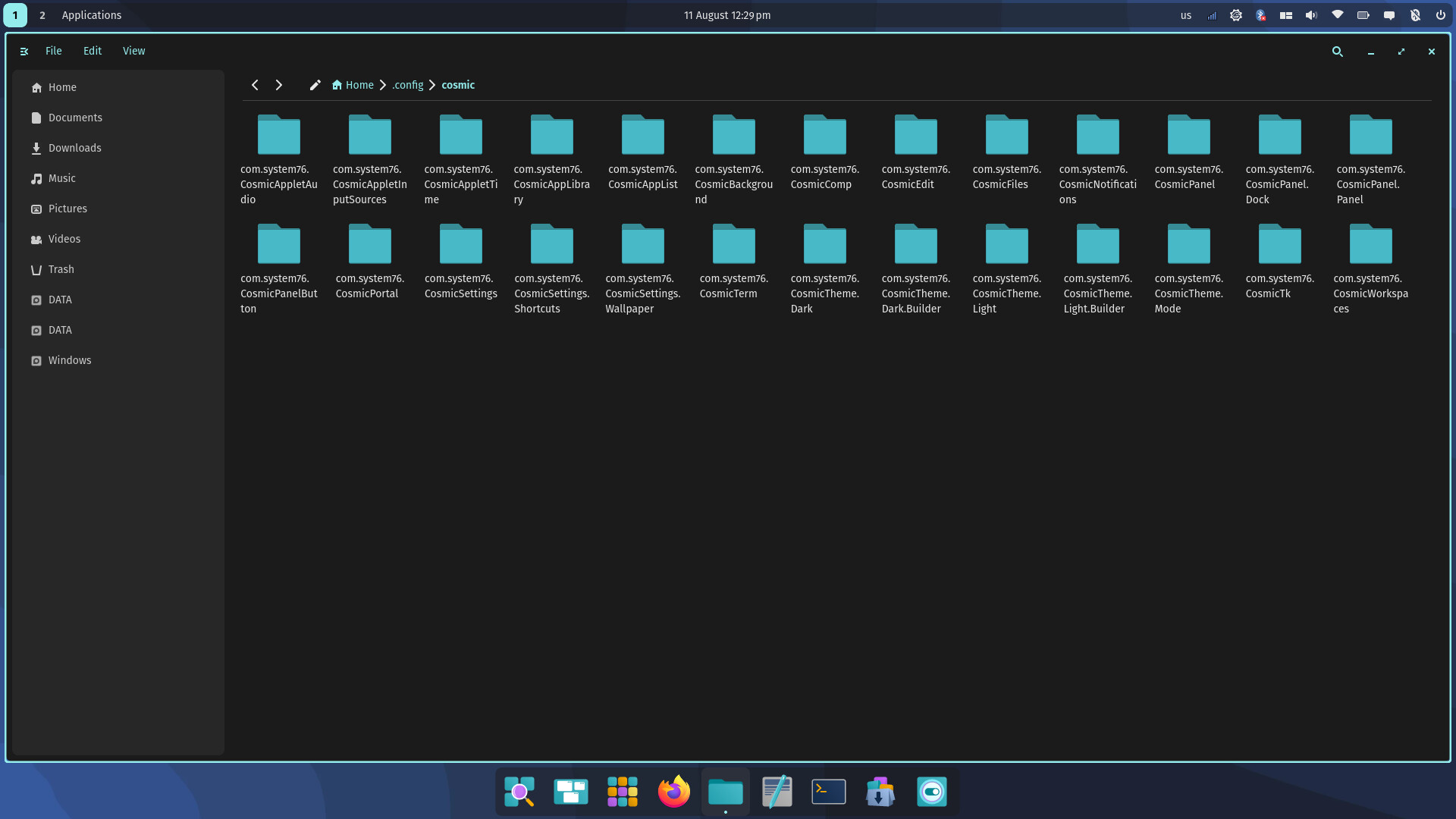The height and width of the screenshot is (819, 1456).
Task: Select the CosmicTk folder
Action: point(1280,261)
